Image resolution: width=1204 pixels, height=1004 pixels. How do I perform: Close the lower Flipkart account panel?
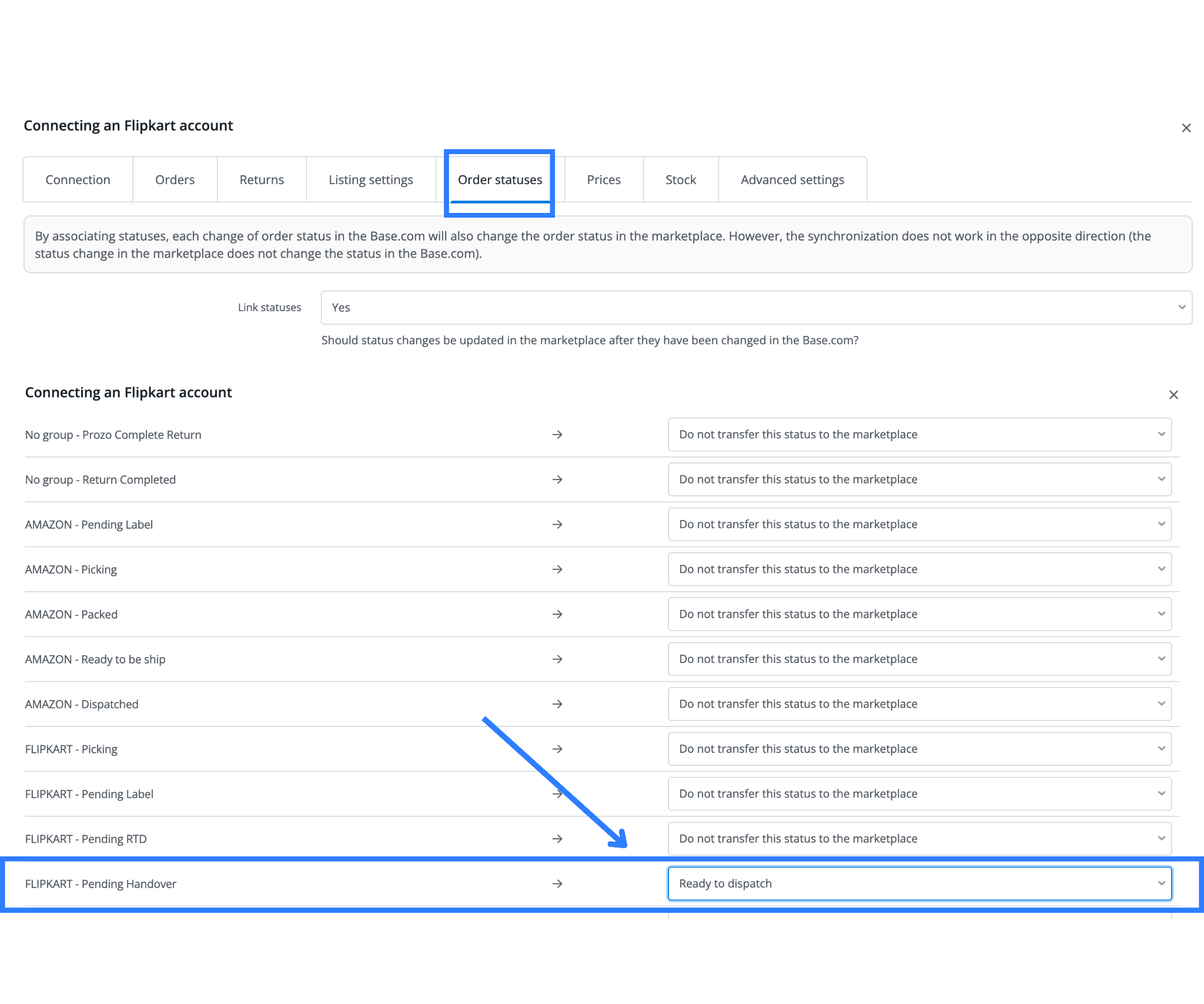[x=1173, y=395]
